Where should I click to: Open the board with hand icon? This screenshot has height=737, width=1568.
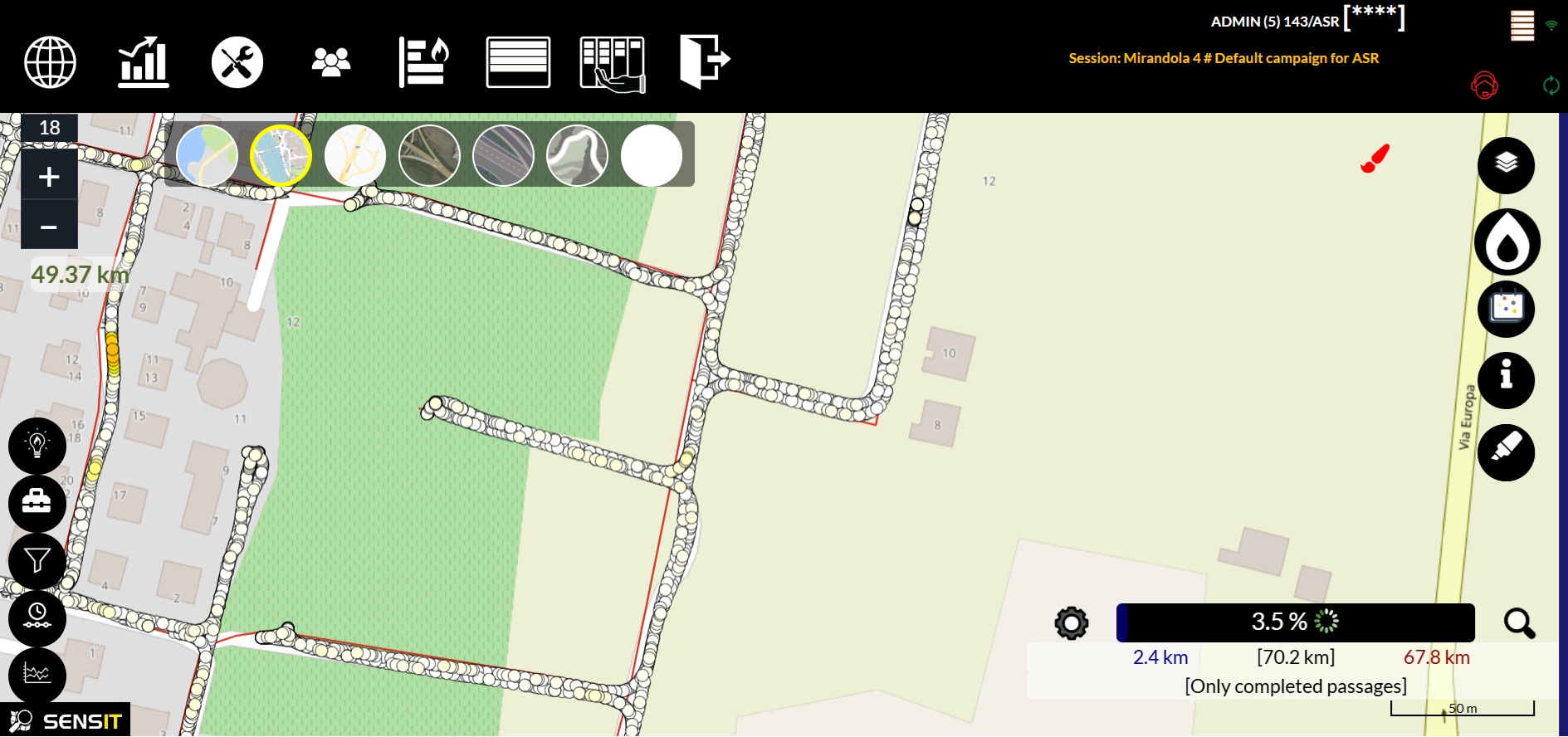pos(613,64)
